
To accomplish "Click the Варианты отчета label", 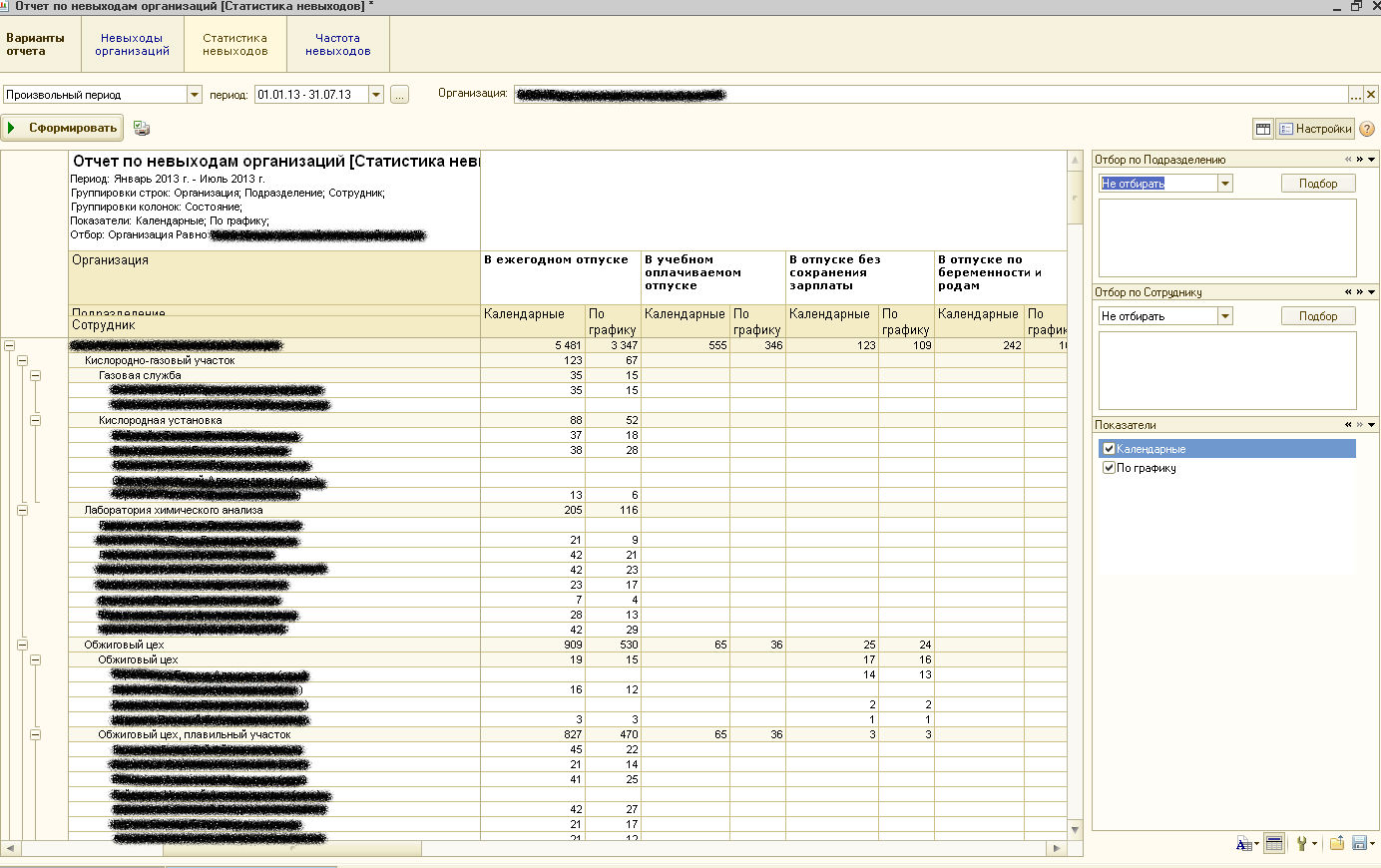I will pyautogui.click(x=35, y=45).
